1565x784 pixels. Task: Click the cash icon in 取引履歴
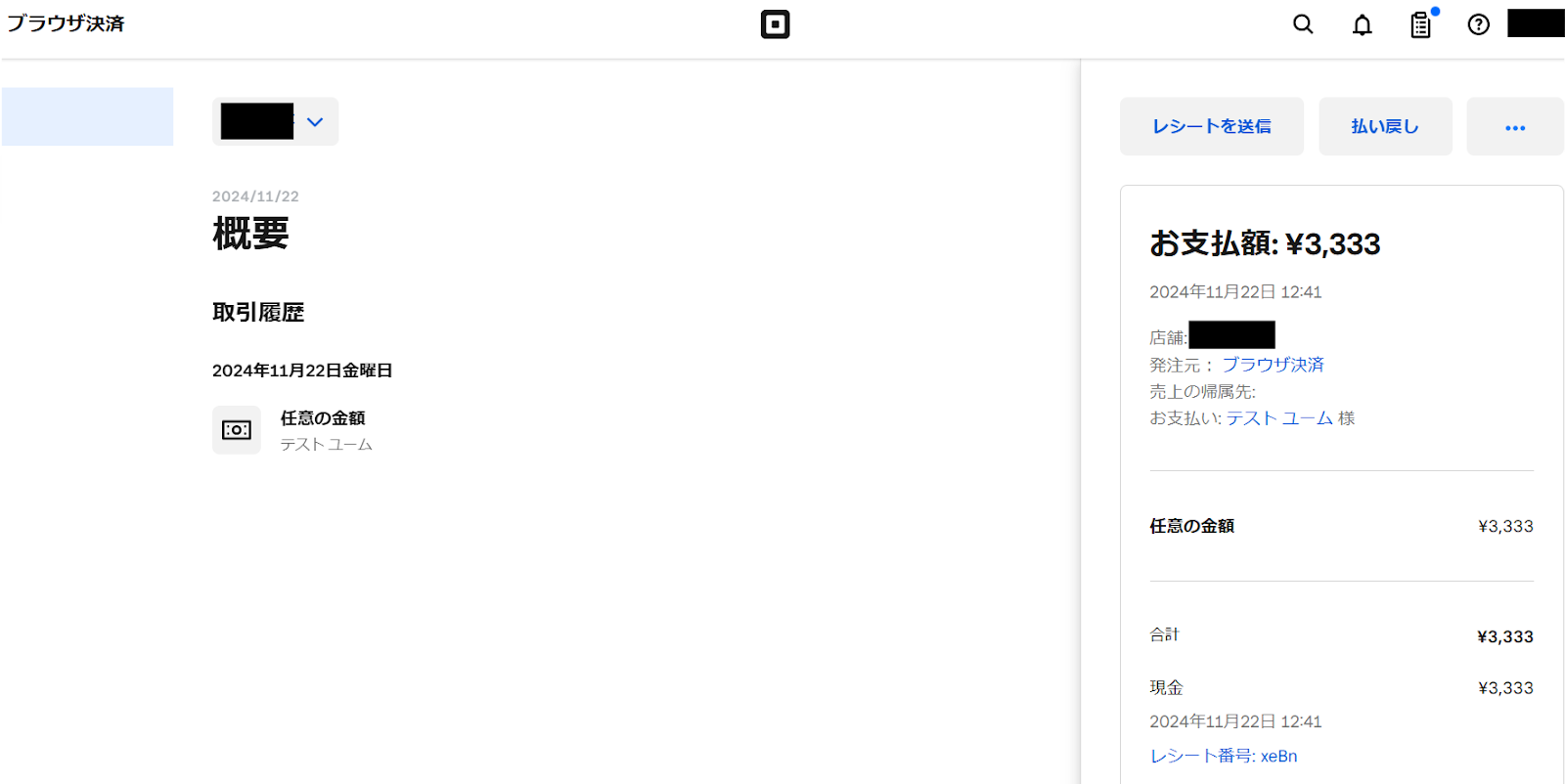pos(237,430)
